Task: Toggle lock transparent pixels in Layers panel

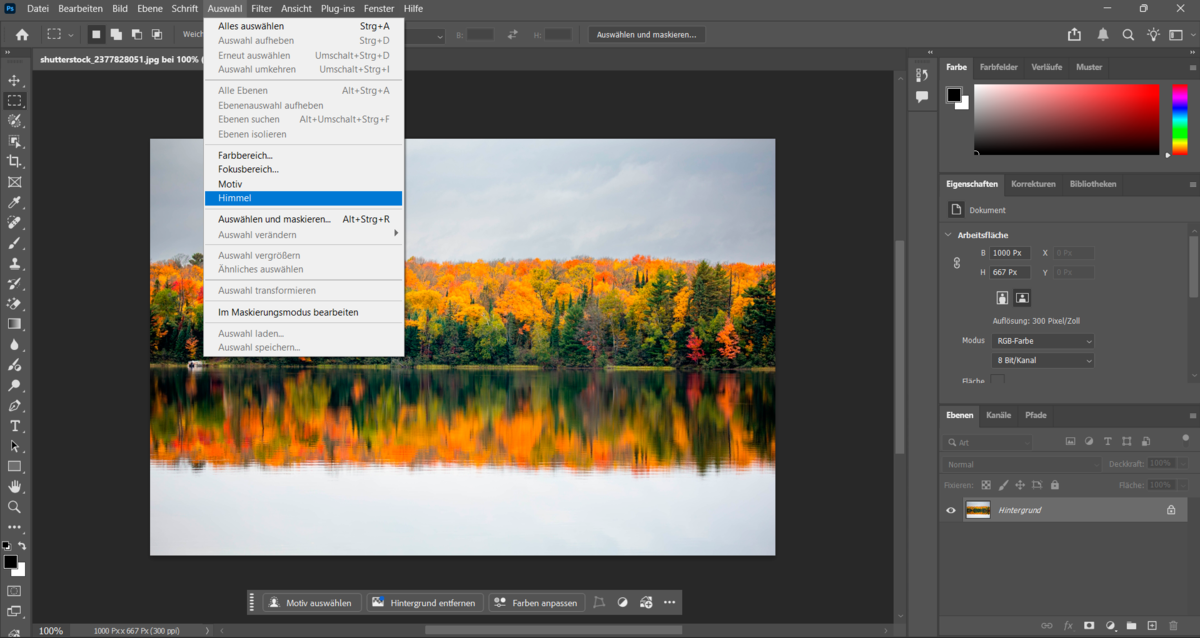Action: coord(986,484)
